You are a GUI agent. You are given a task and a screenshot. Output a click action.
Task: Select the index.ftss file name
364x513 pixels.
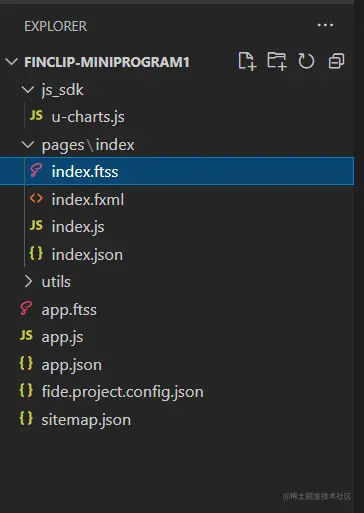[x=85, y=171]
